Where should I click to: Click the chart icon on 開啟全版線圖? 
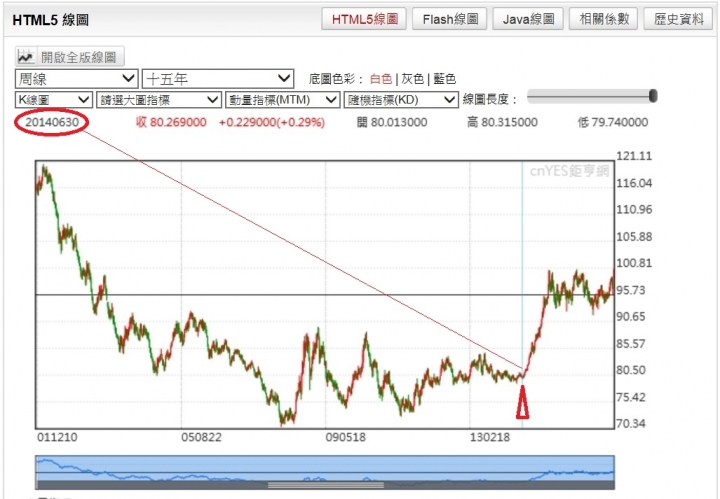[x=26, y=57]
